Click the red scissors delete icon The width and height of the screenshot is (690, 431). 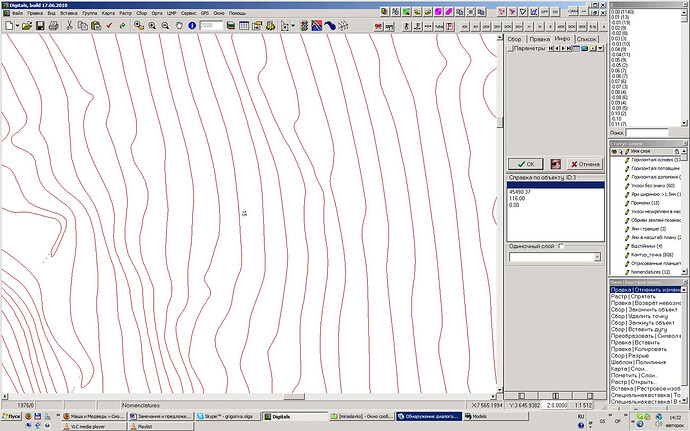pyautogui.click(x=378, y=27)
